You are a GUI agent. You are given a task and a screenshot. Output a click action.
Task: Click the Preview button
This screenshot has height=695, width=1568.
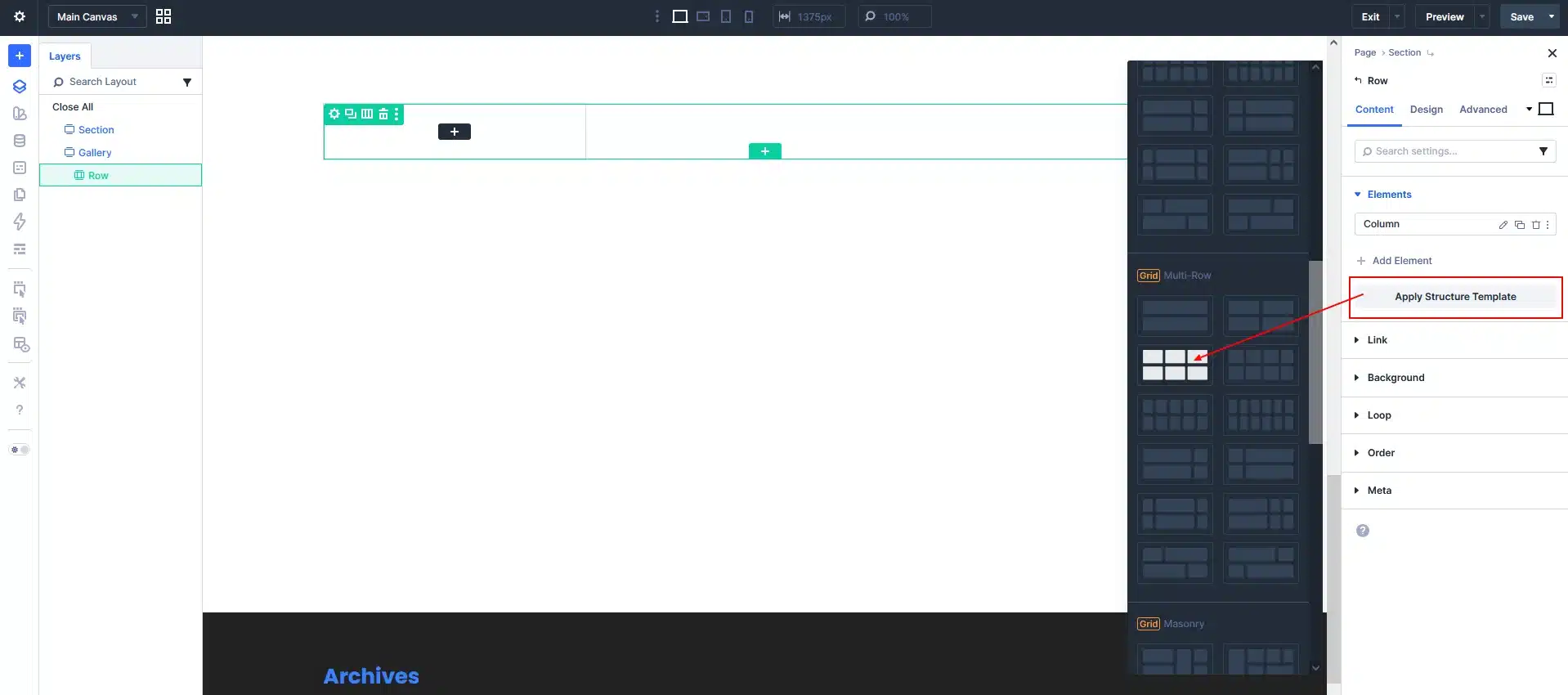[x=1445, y=16]
